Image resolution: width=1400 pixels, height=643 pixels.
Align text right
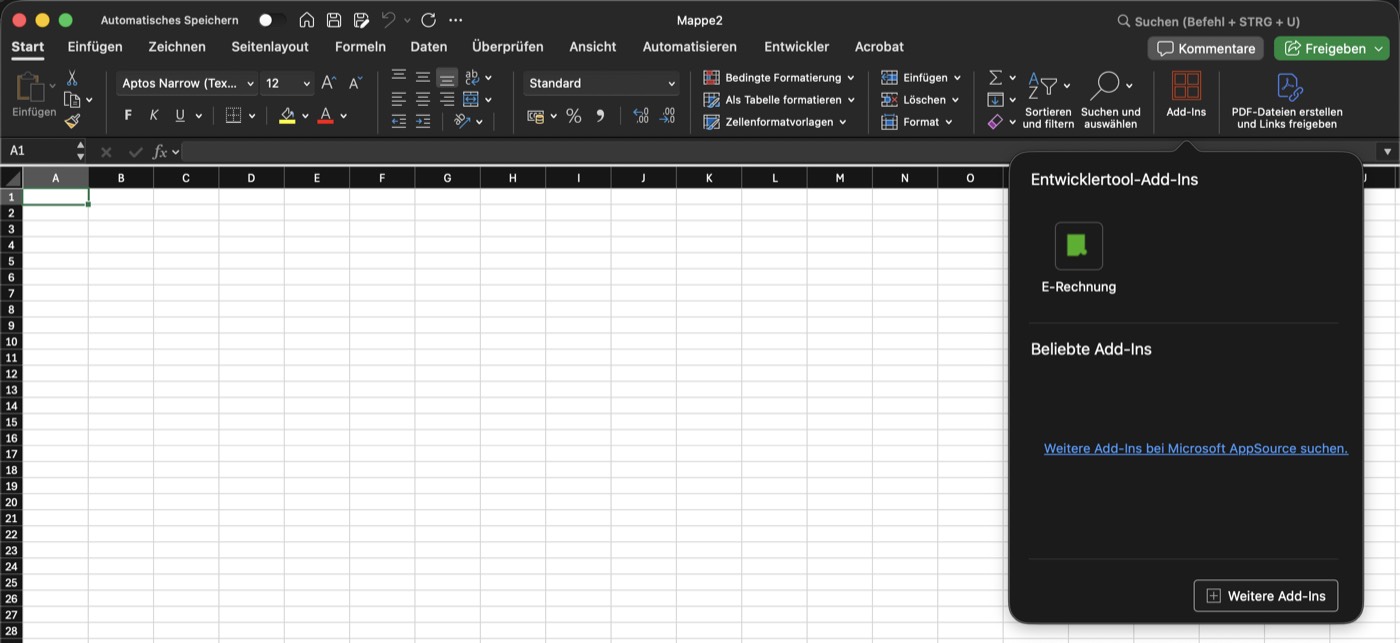point(447,99)
